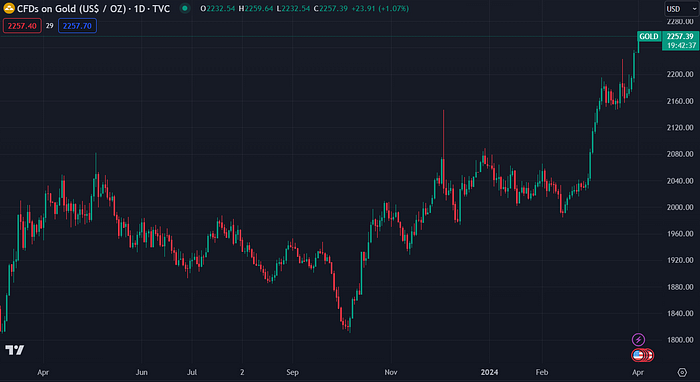This screenshot has width=700, height=382.
Task: Click the 1920.00 price axis label
Action: [x=680, y=260]
